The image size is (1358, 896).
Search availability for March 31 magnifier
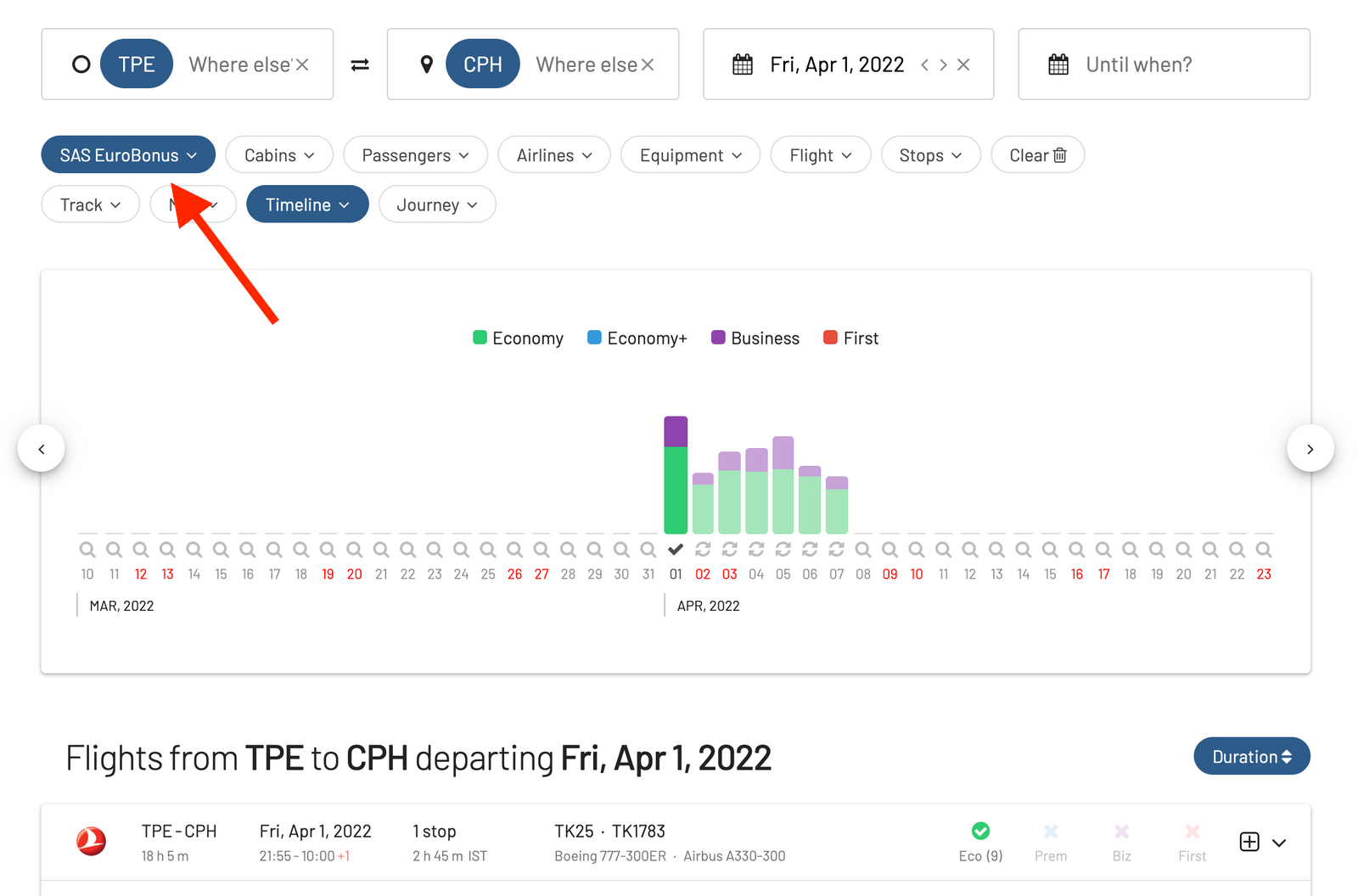pyautogui.click(x=648, y=549)
